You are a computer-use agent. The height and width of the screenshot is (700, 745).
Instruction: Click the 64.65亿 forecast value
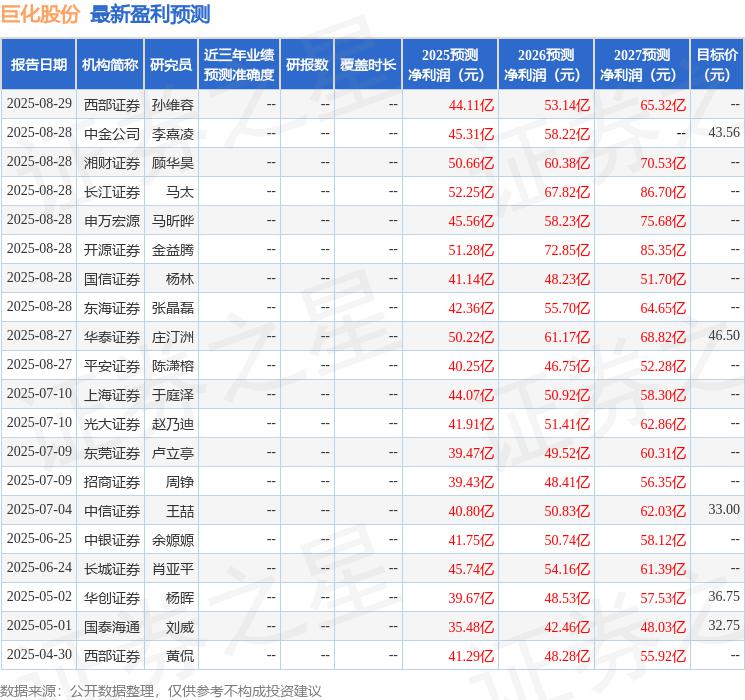[x=663, y=308]
